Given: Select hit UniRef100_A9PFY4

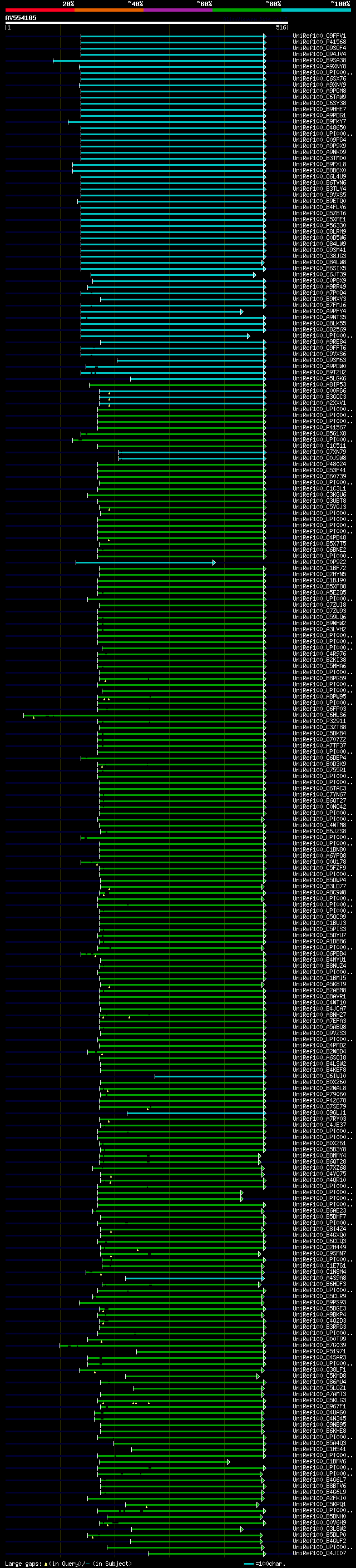Looking at the screenshot, I should tap(319, 311).
